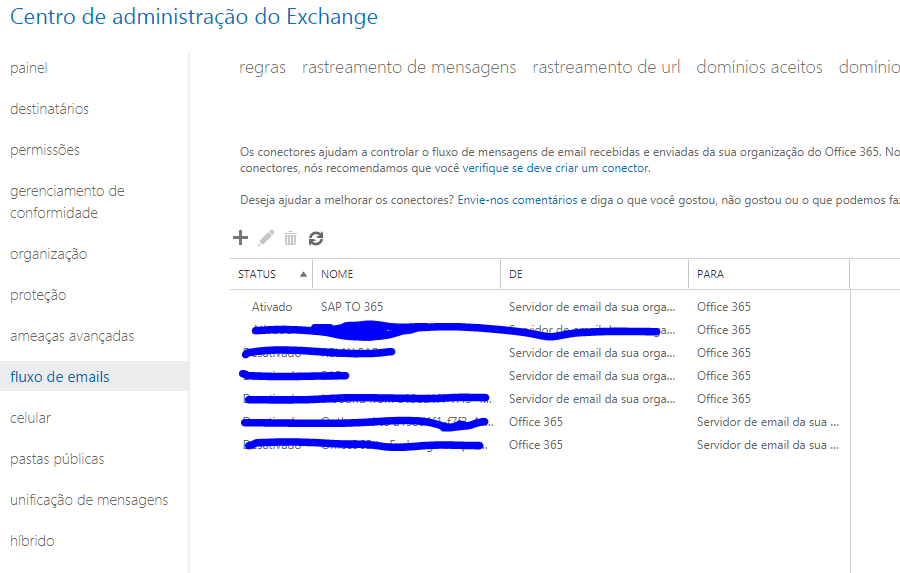900x573 pixels.
Task: Select híbrido in the left menu
Action: (32, 541)
